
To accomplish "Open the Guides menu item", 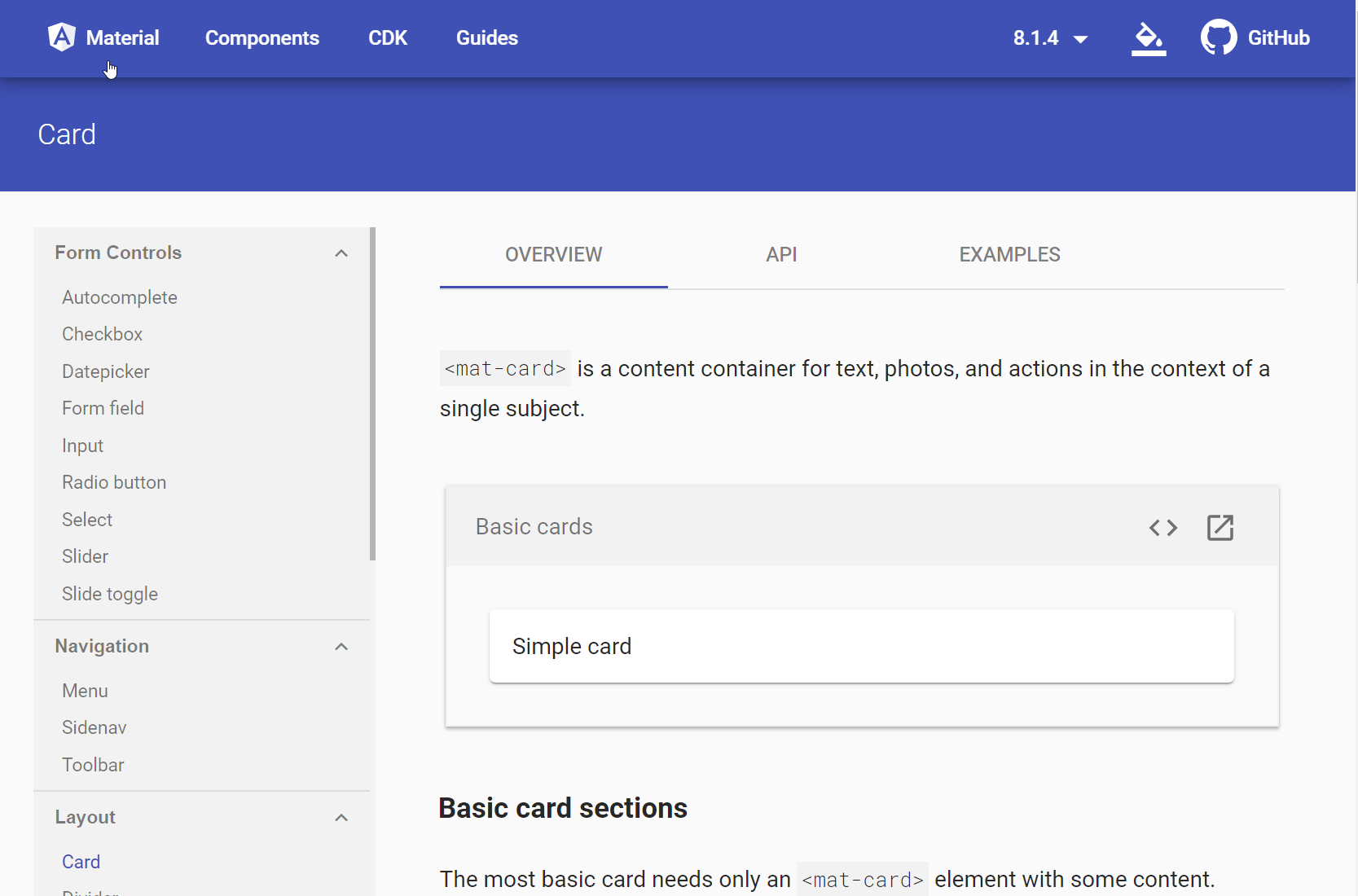I will point(487,38).
